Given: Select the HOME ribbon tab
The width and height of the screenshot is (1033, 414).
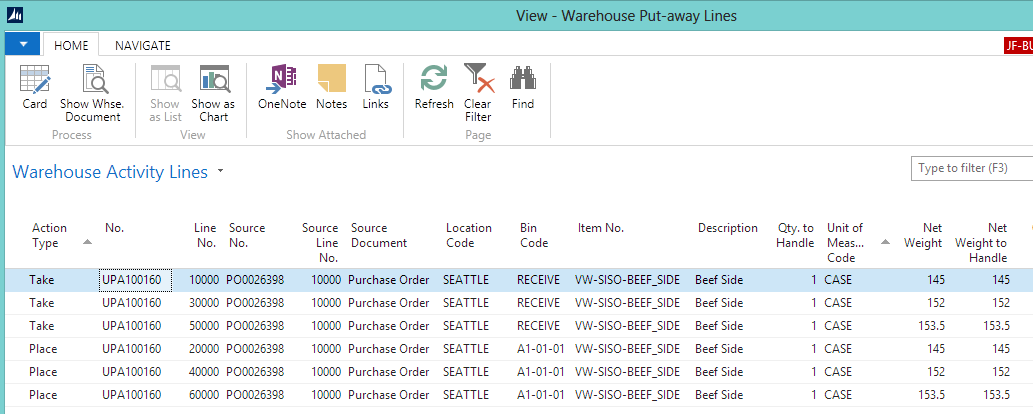Looking at the screenshot, I should click(x=70, y=45).
